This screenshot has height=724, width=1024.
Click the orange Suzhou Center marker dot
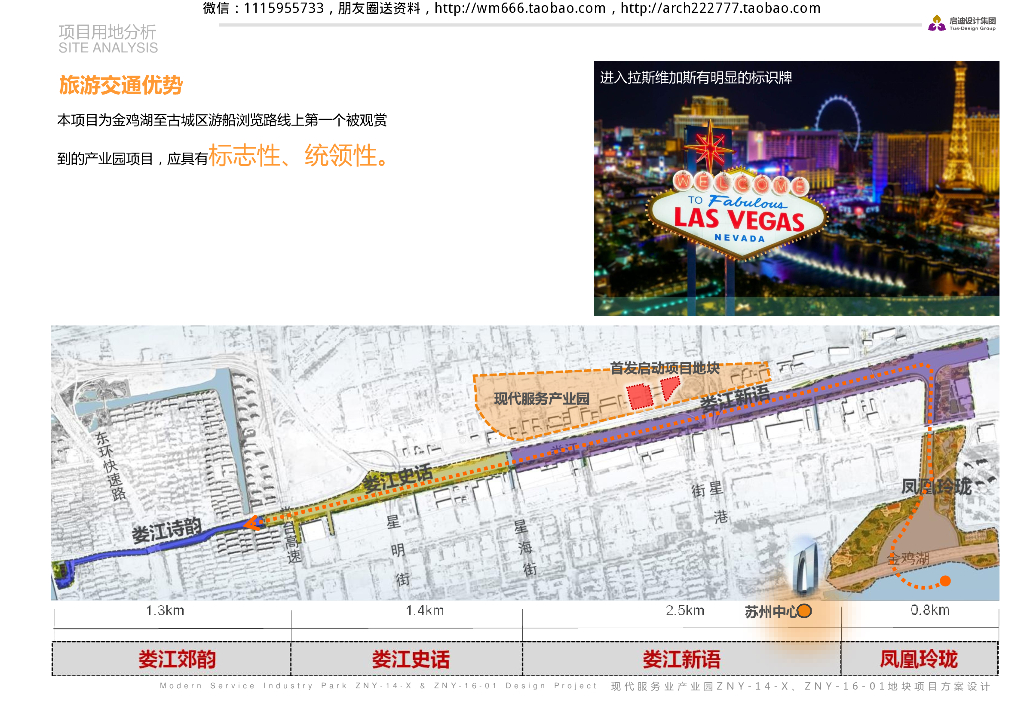[805, 611]
